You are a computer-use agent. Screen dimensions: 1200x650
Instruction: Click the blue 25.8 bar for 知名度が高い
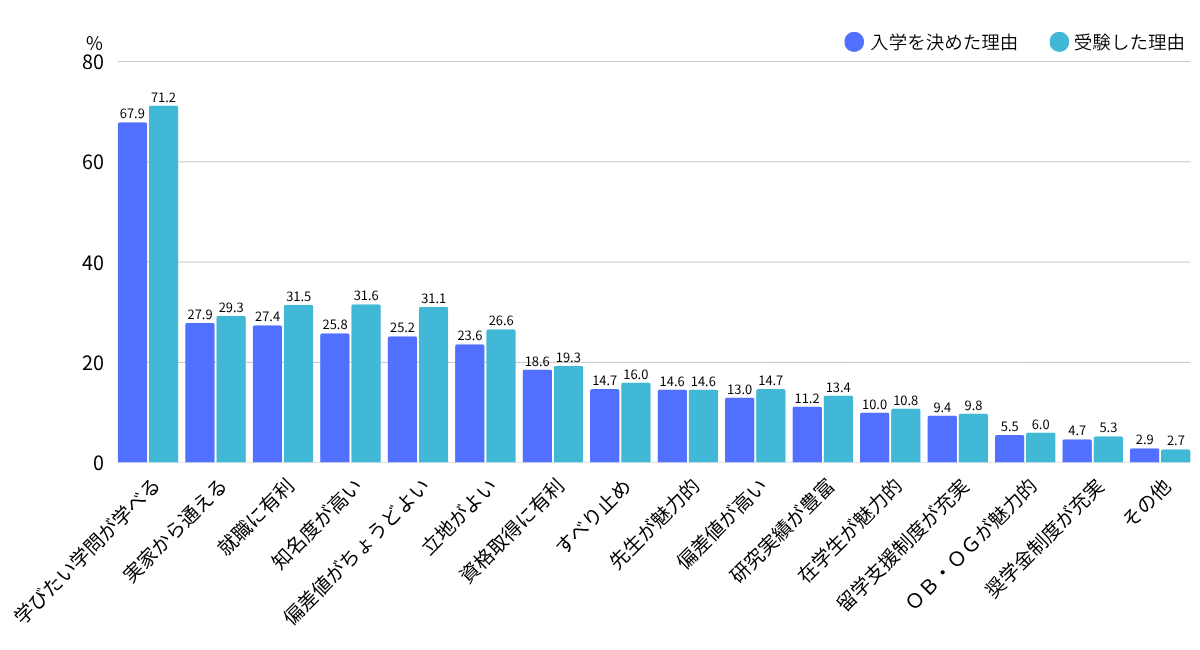coord(335,398)
